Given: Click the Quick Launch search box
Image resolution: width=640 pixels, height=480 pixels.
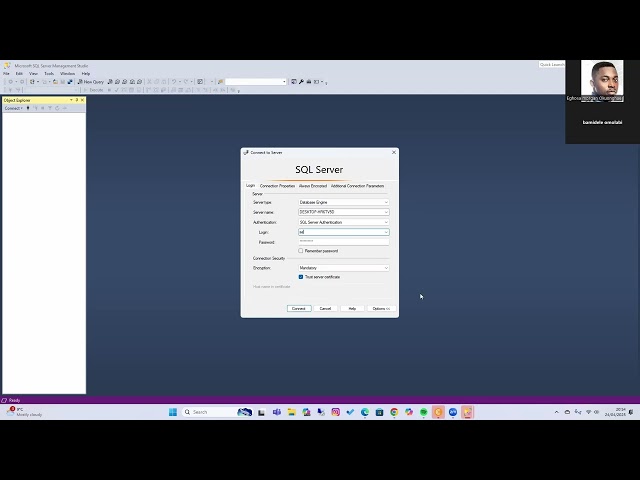Looking at the screenshot, I should tap(552, 64).
